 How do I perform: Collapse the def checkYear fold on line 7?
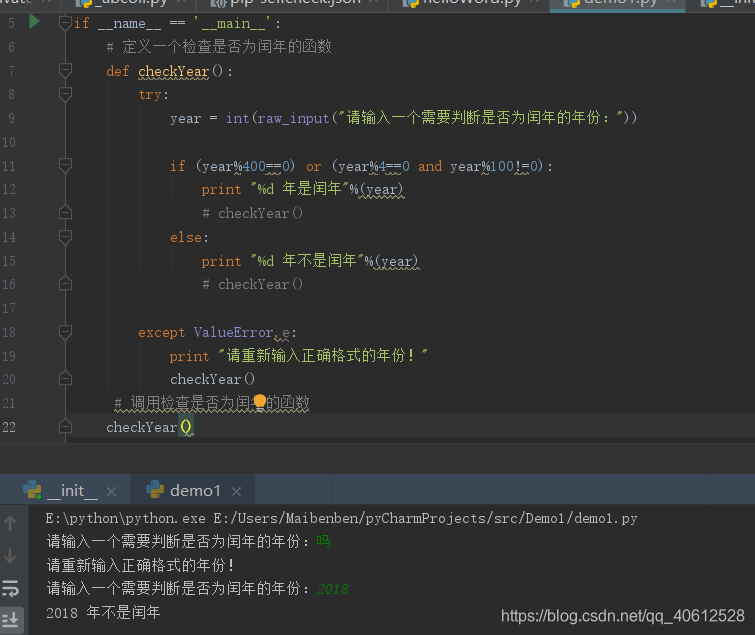(x=65, y=71)
